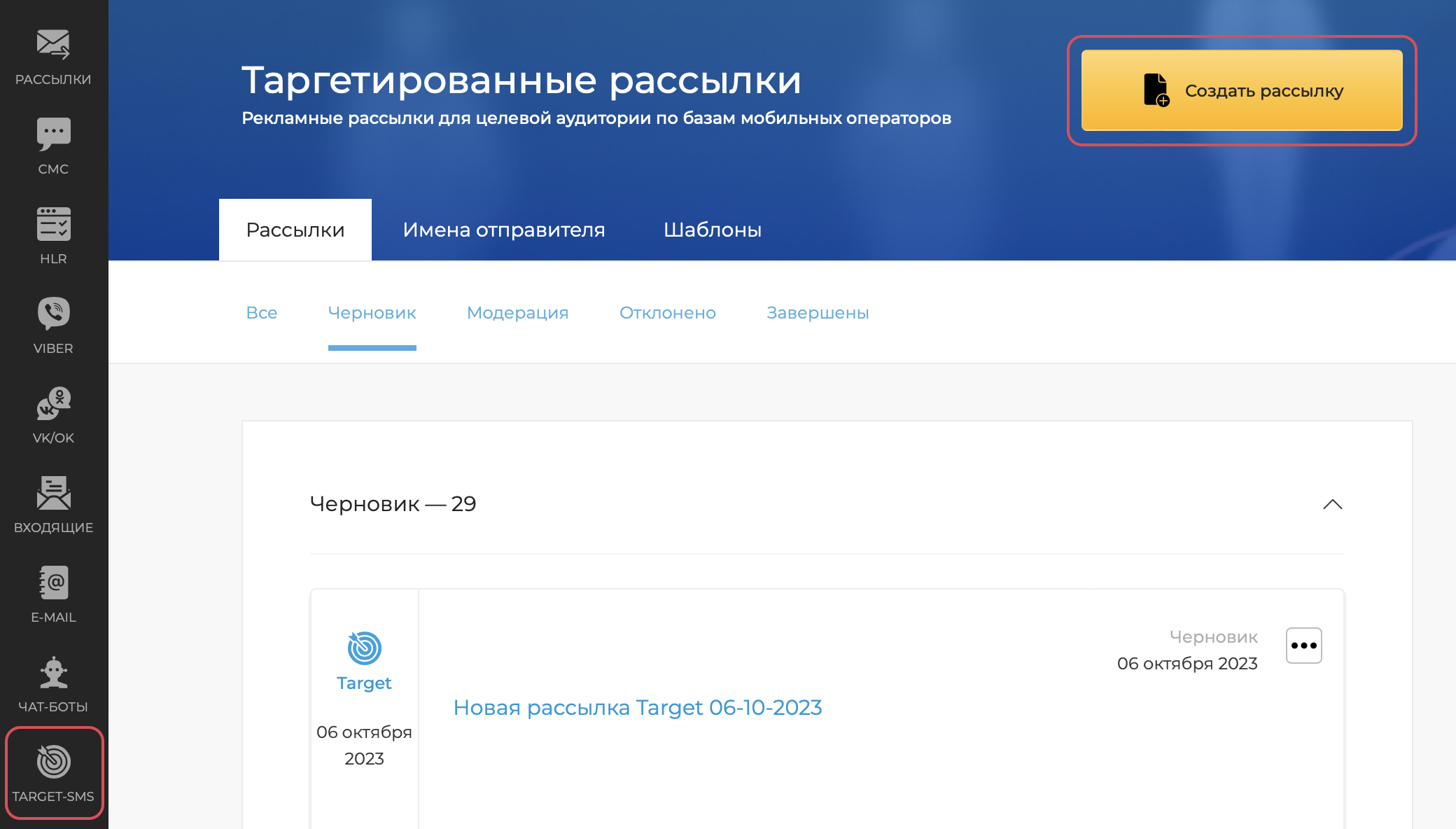Select the highlighted TARGET-SMS sidebar icon
1456x829 pixels.
point(52,762)
